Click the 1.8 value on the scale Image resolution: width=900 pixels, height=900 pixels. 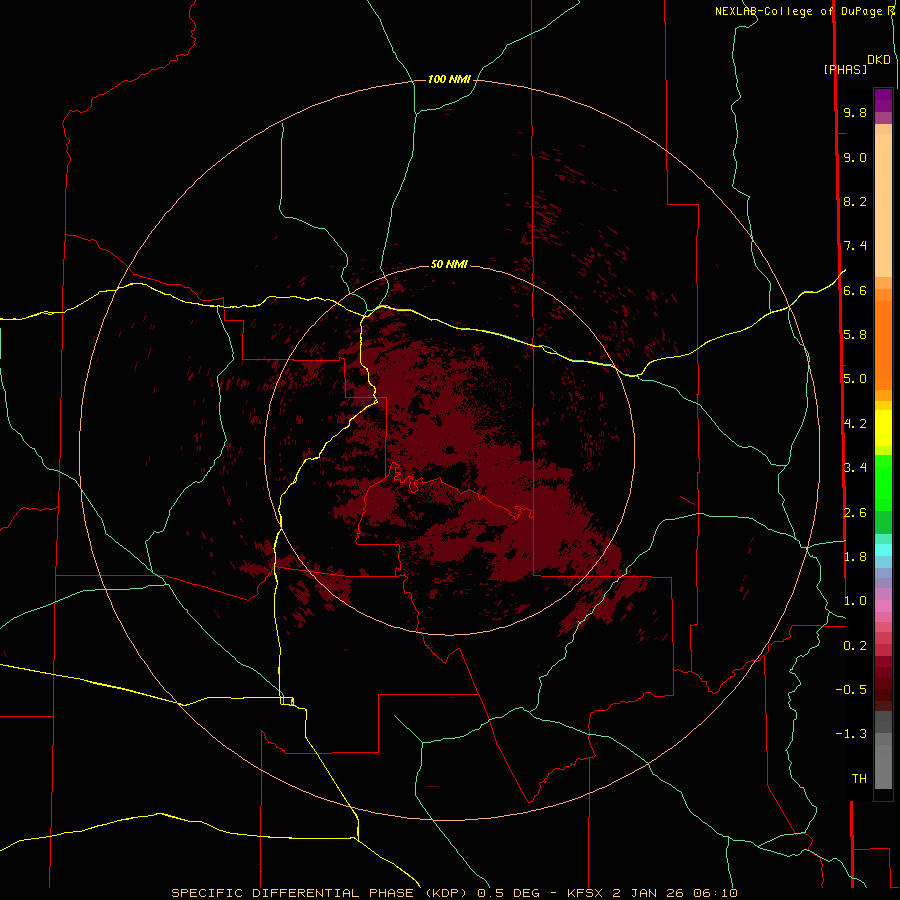(855, 556)
